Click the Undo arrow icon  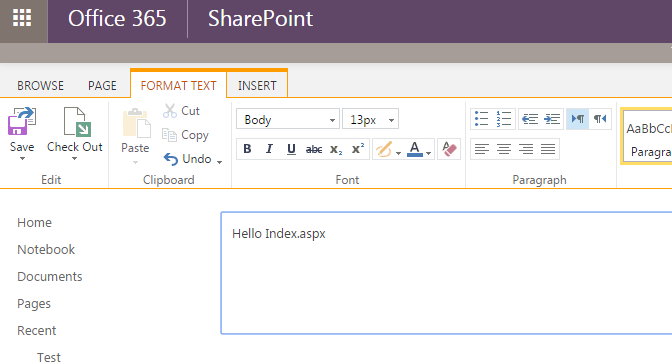(x=171, y=159)
